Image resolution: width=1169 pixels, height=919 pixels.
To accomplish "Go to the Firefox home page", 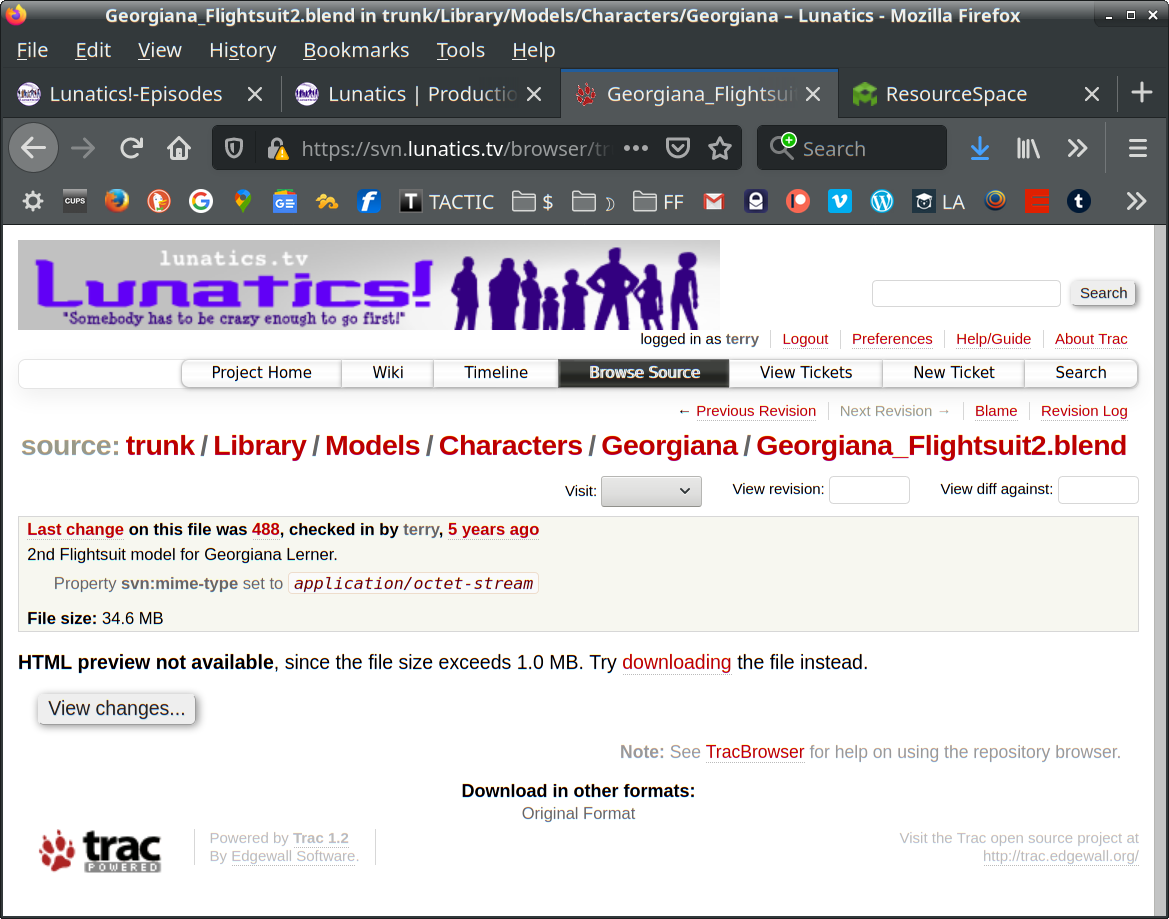I will 179,149.
